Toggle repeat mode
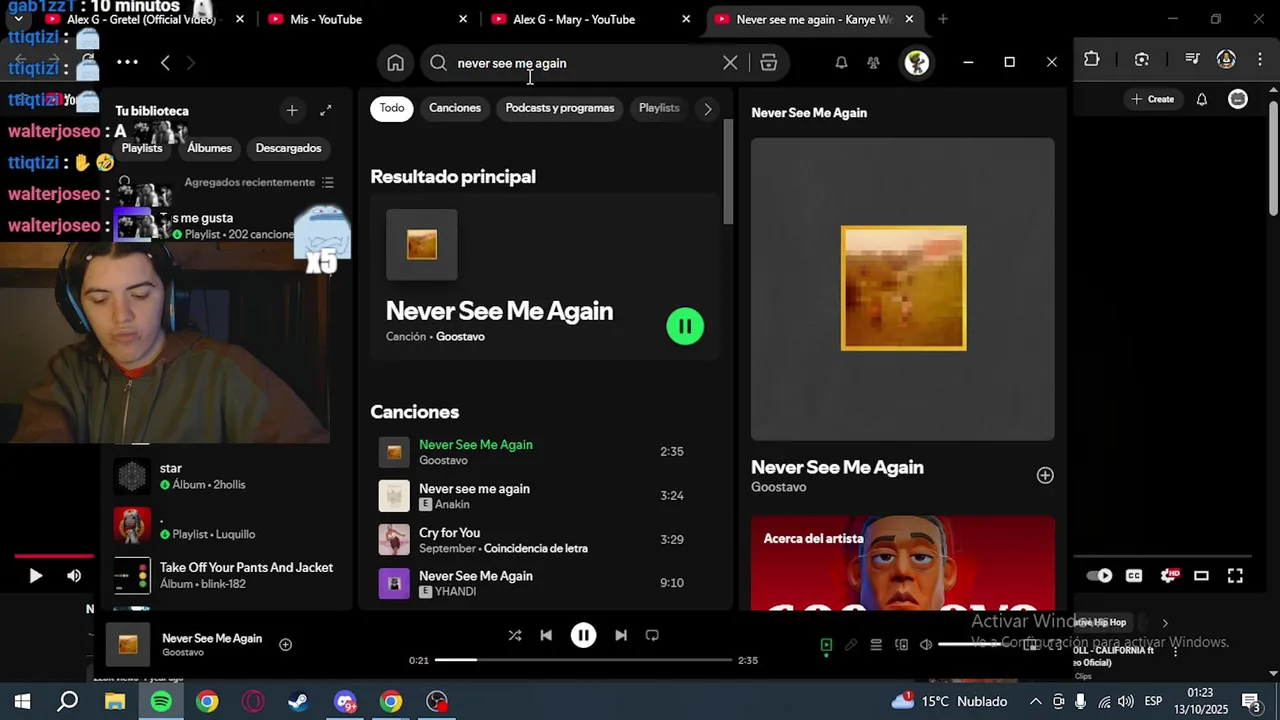The image size is (1280, 720). 652,635
